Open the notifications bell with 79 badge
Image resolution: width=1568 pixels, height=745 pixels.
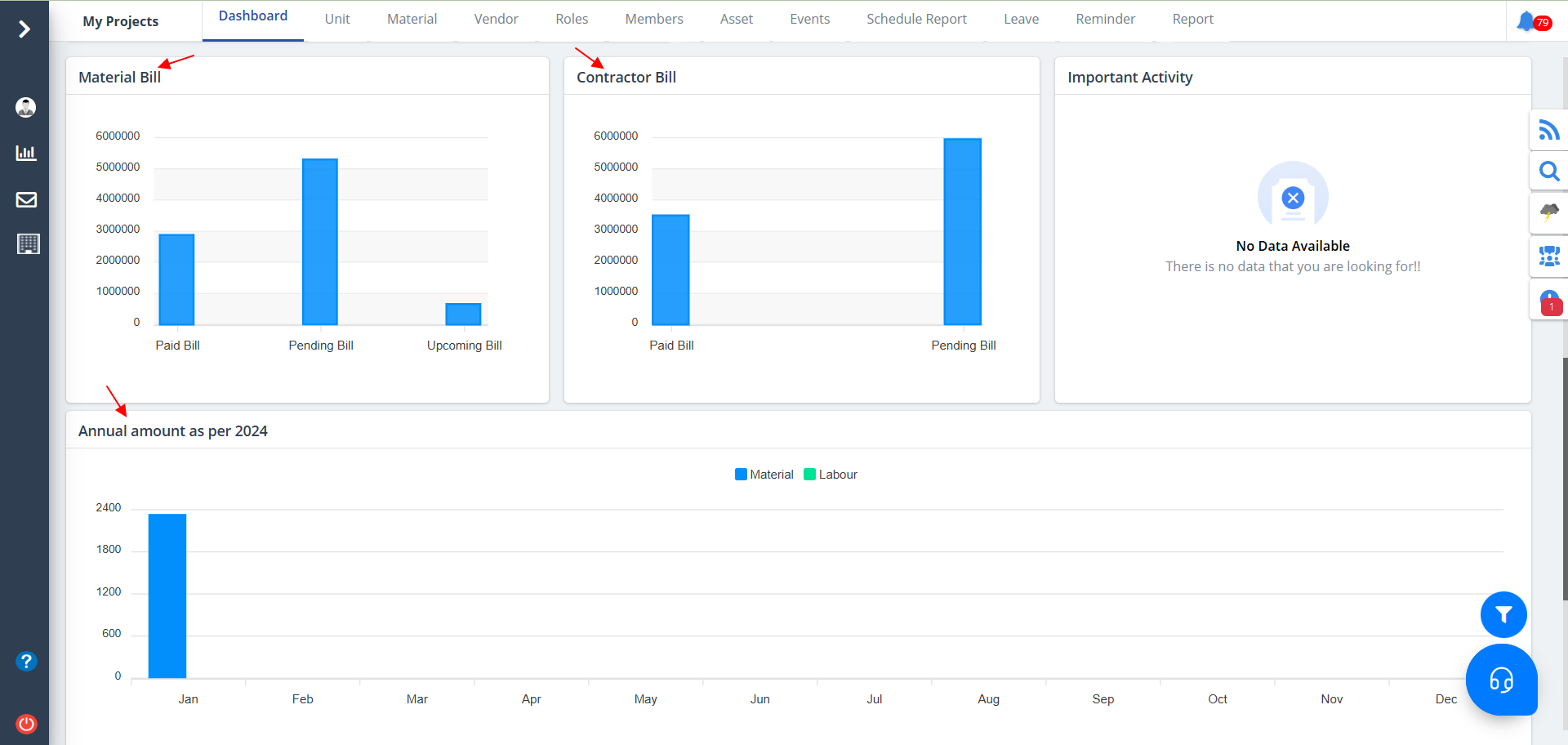pos(1528,21)
